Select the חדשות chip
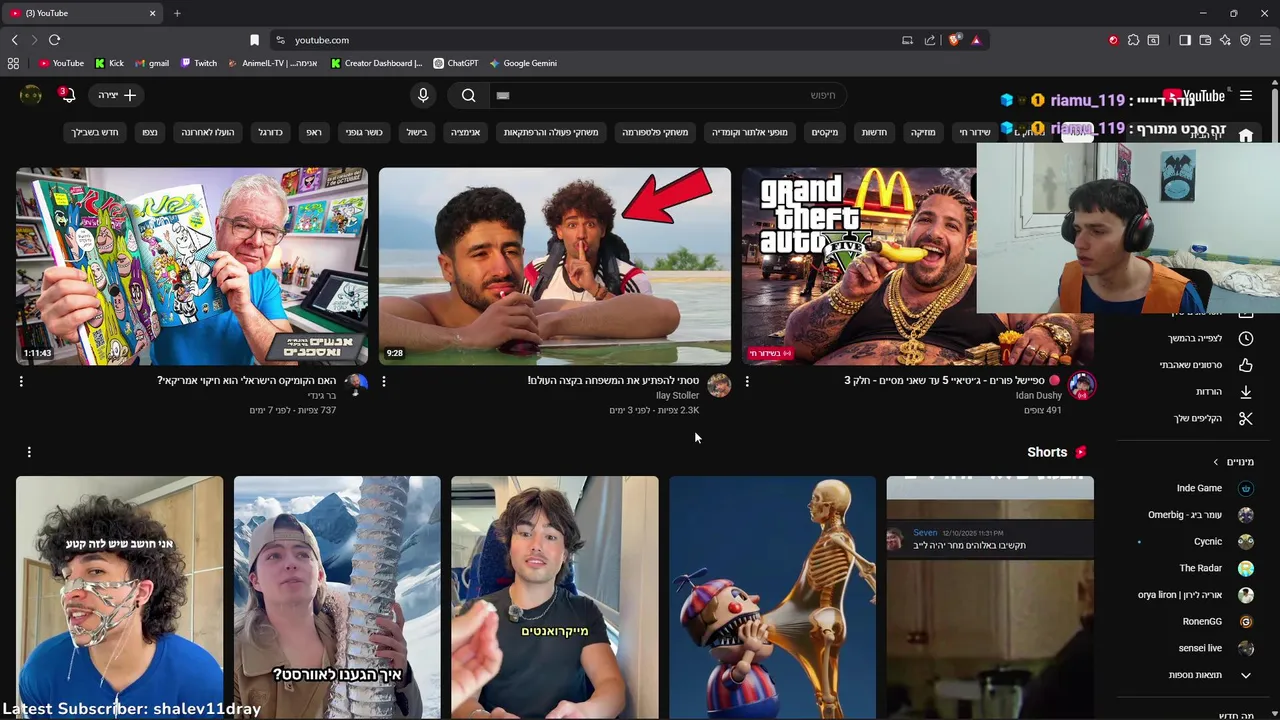 pyautogui.click(x=874, y=132)
